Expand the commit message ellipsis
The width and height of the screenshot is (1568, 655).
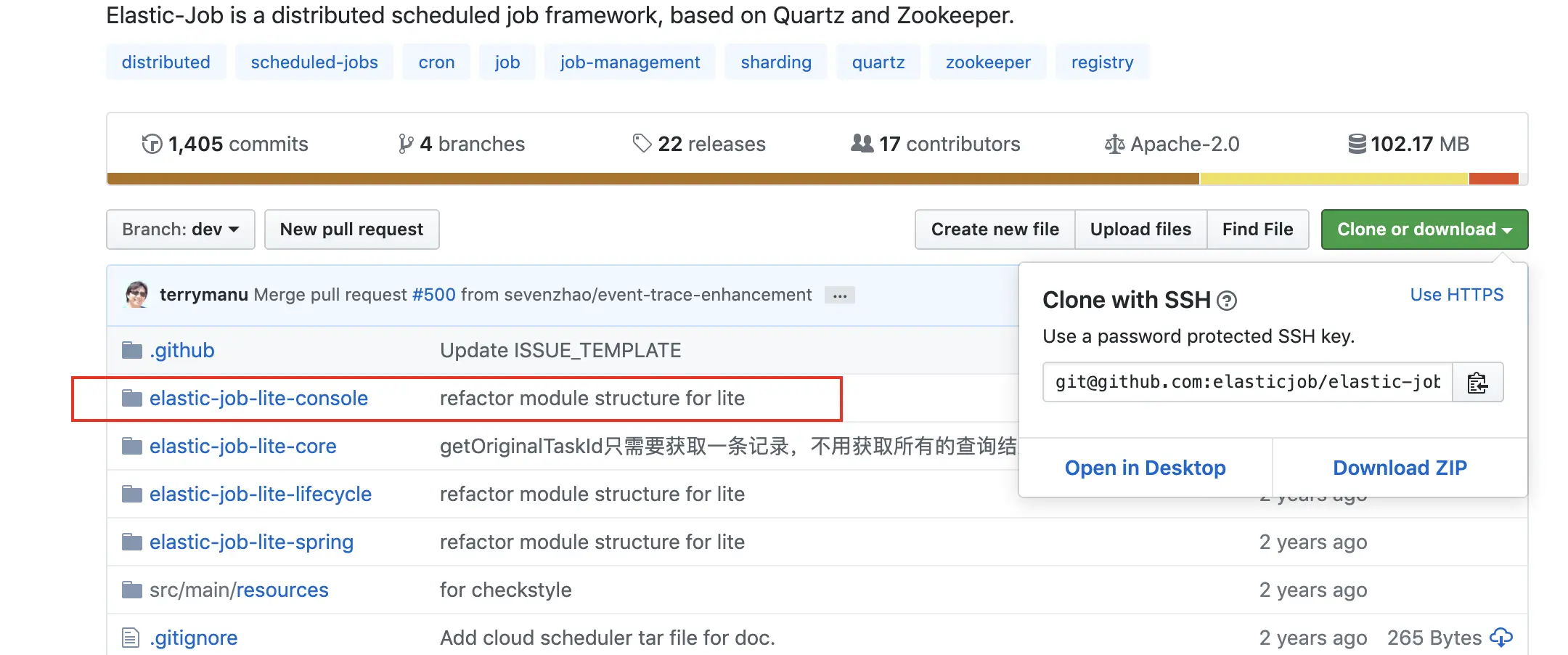coord(839,296)
